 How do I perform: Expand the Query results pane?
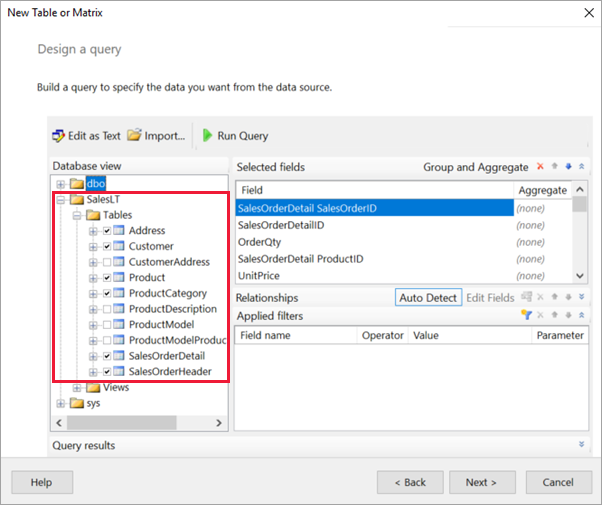pos(581,444)
